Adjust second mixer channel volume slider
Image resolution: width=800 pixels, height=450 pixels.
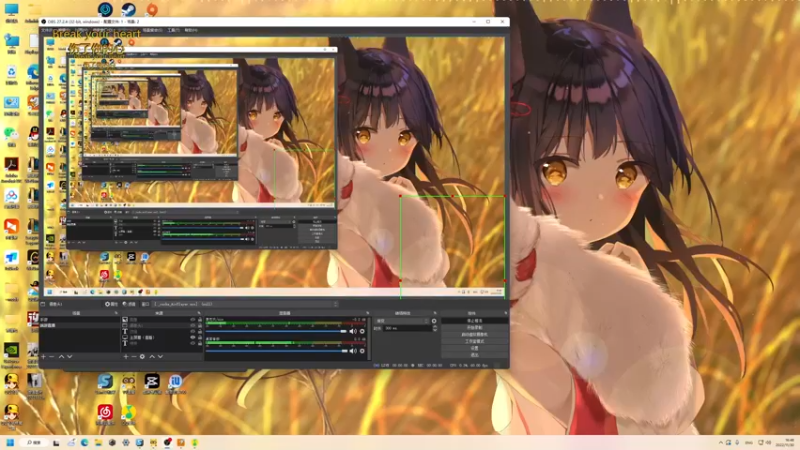[276, 351]
